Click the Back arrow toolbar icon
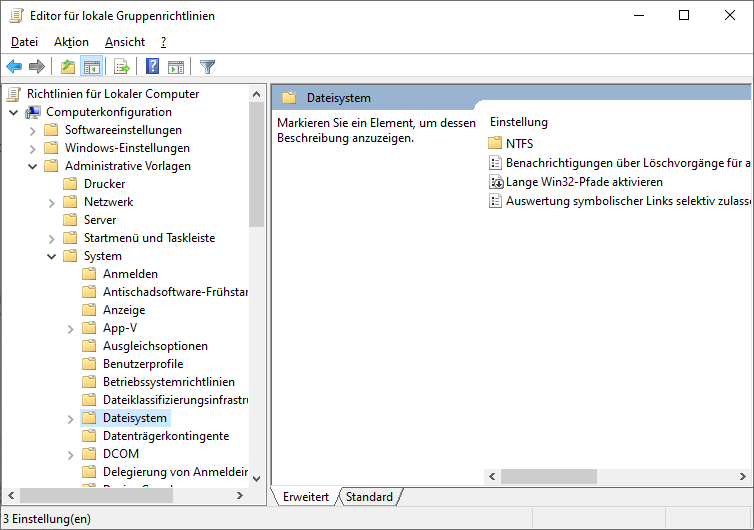Screen dimensions: 754x530 (14, 67)
